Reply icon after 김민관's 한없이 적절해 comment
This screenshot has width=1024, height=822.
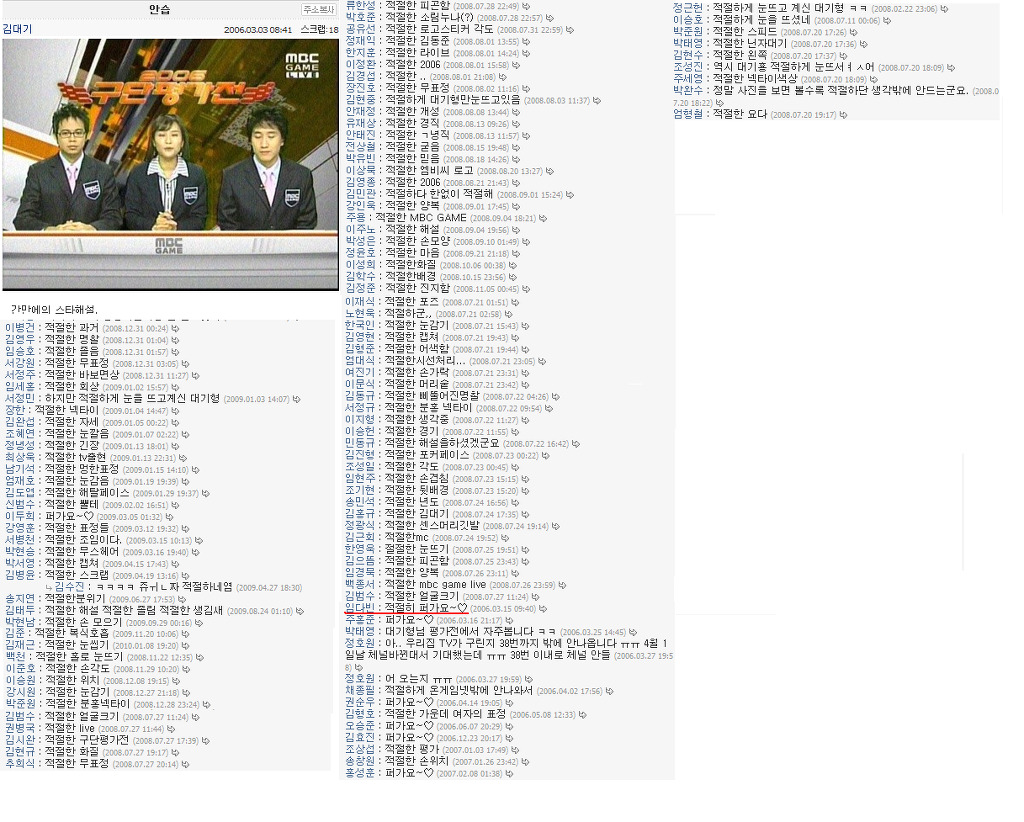pos(570,195)
